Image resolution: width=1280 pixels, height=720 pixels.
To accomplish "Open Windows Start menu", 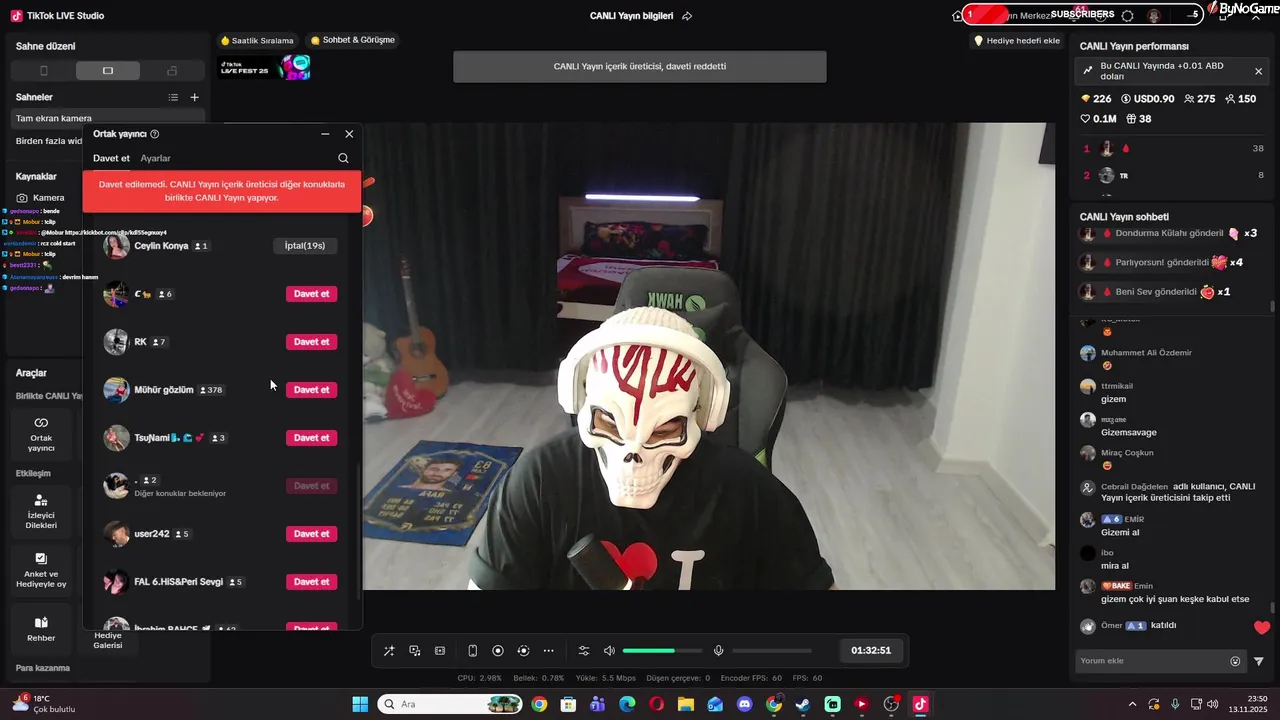I will [x=360, y=704].
